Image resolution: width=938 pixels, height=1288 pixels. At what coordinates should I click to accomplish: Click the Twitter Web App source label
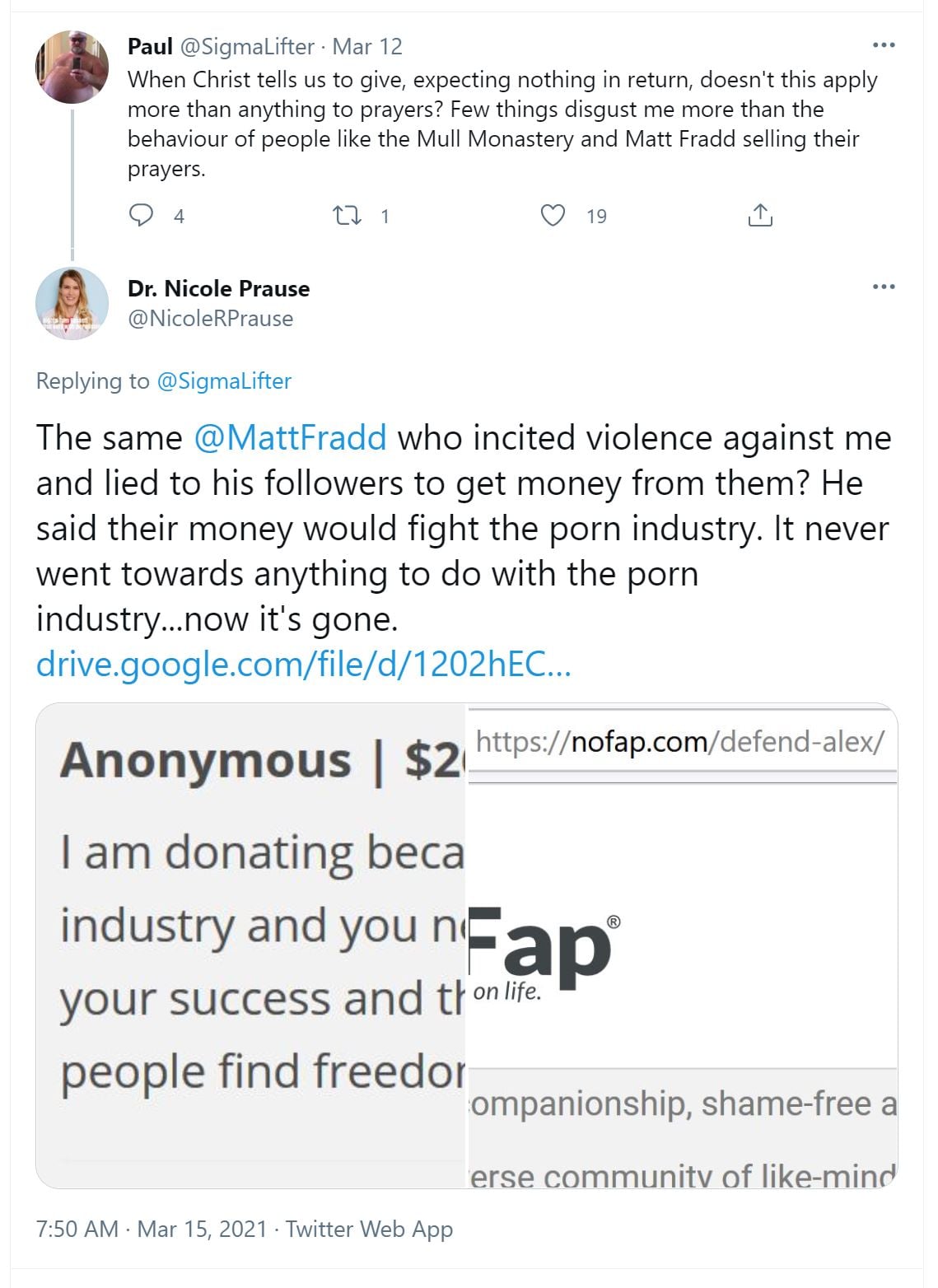pos(369,1230)
